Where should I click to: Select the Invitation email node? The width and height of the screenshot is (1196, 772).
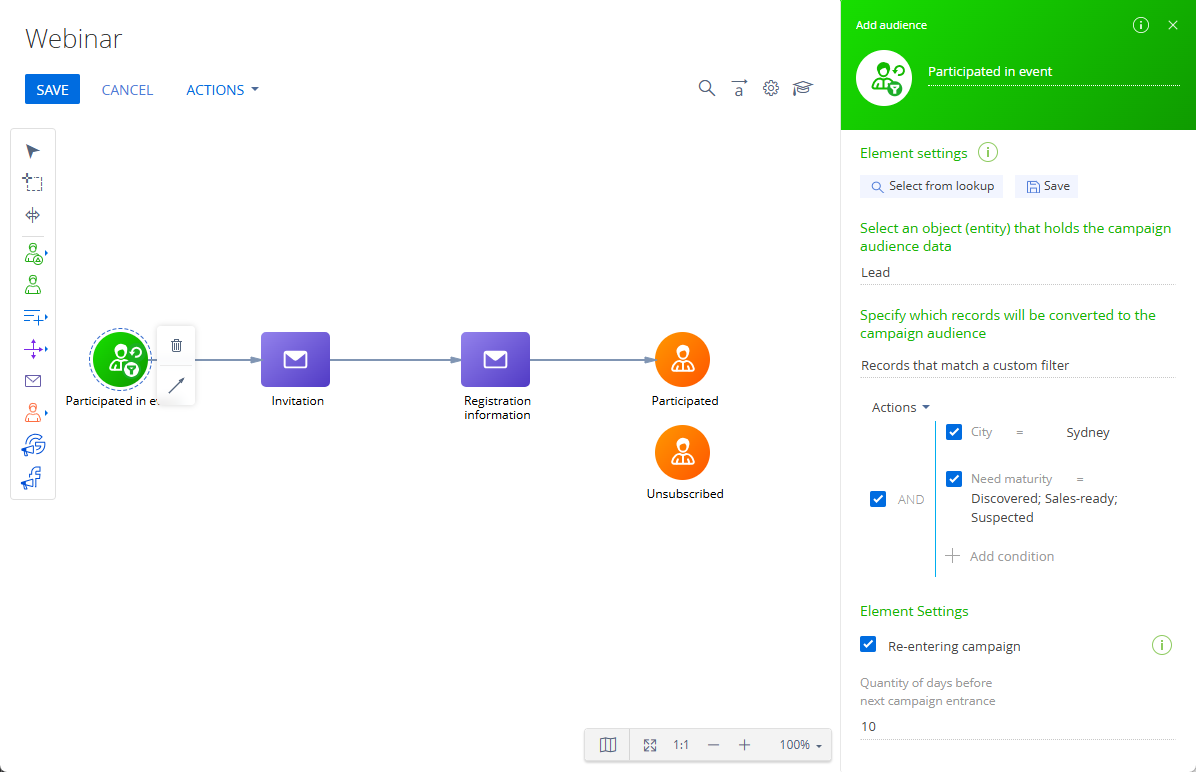(295, 359)
